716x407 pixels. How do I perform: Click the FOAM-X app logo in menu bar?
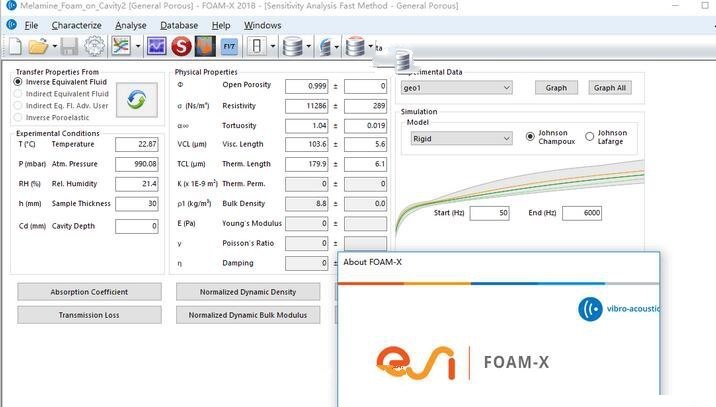click(12, 25)
